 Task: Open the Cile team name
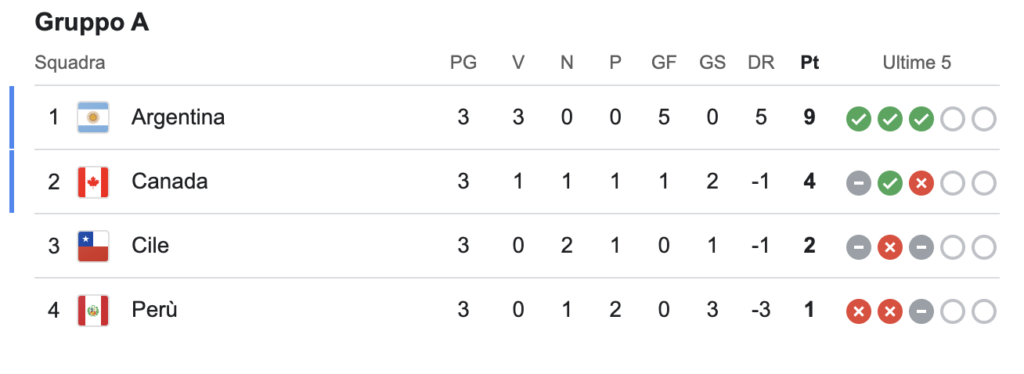150,246
